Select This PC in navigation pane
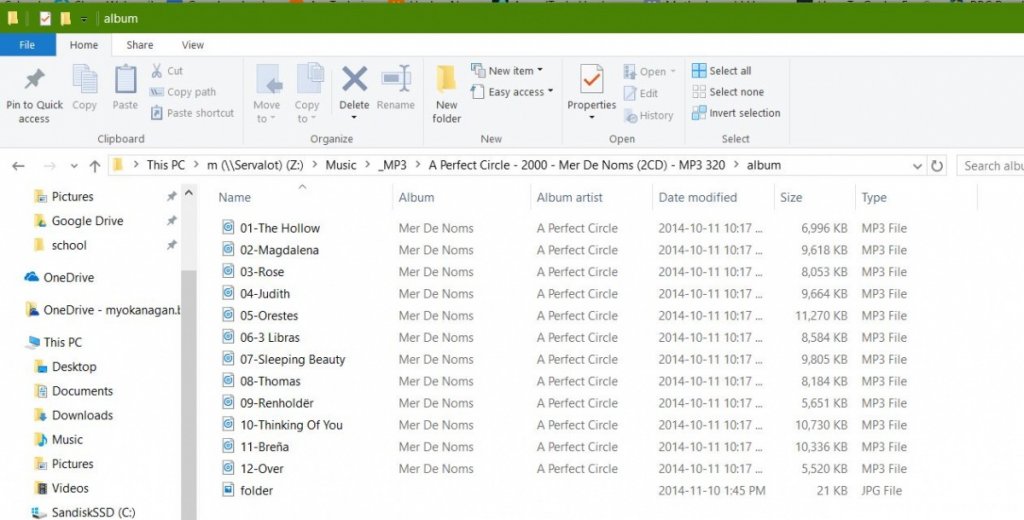Image resolution: width=1024 pixels, height=520 pixels. (54, 342)
